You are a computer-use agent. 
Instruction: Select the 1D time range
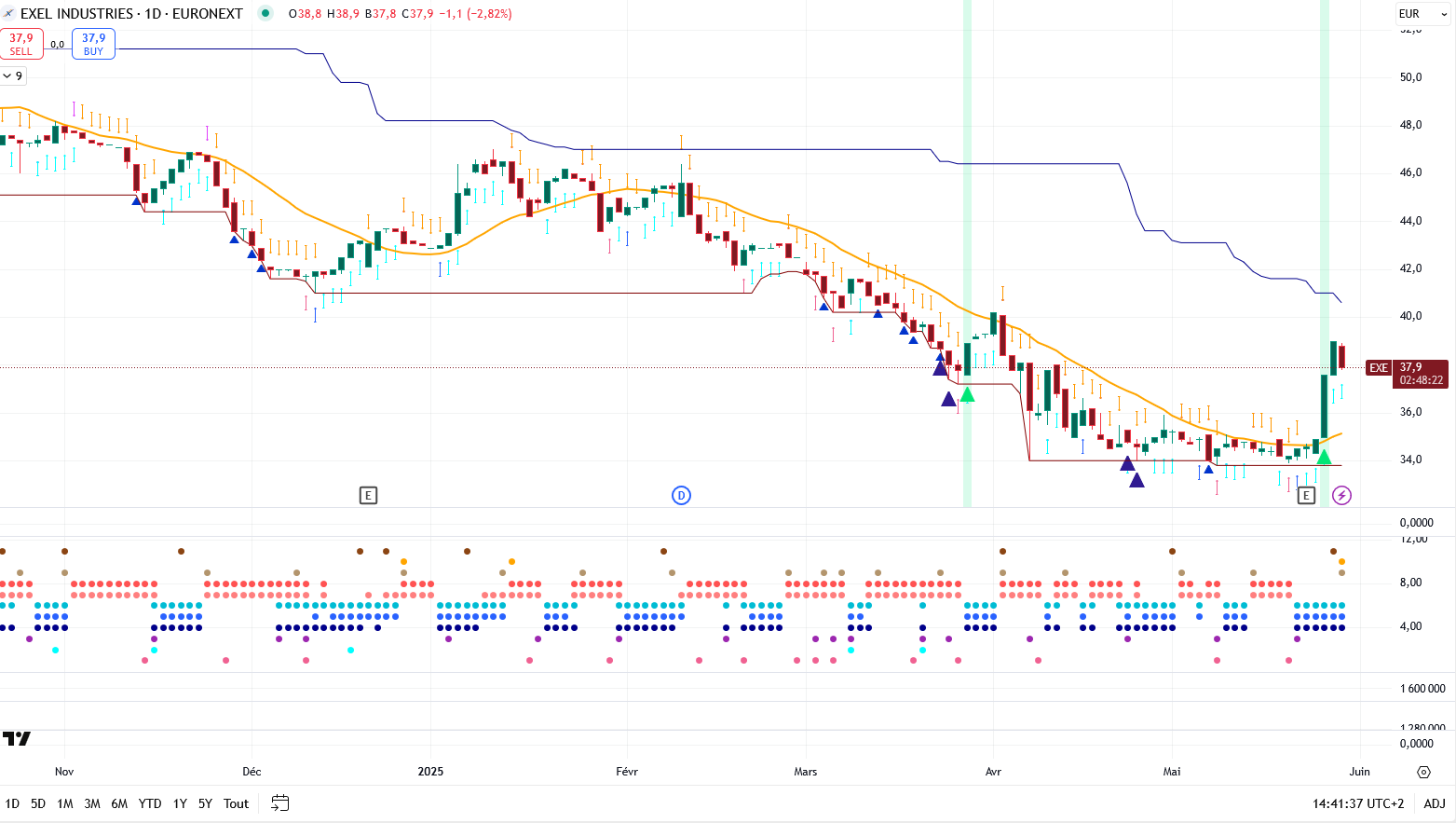point(12,803)
